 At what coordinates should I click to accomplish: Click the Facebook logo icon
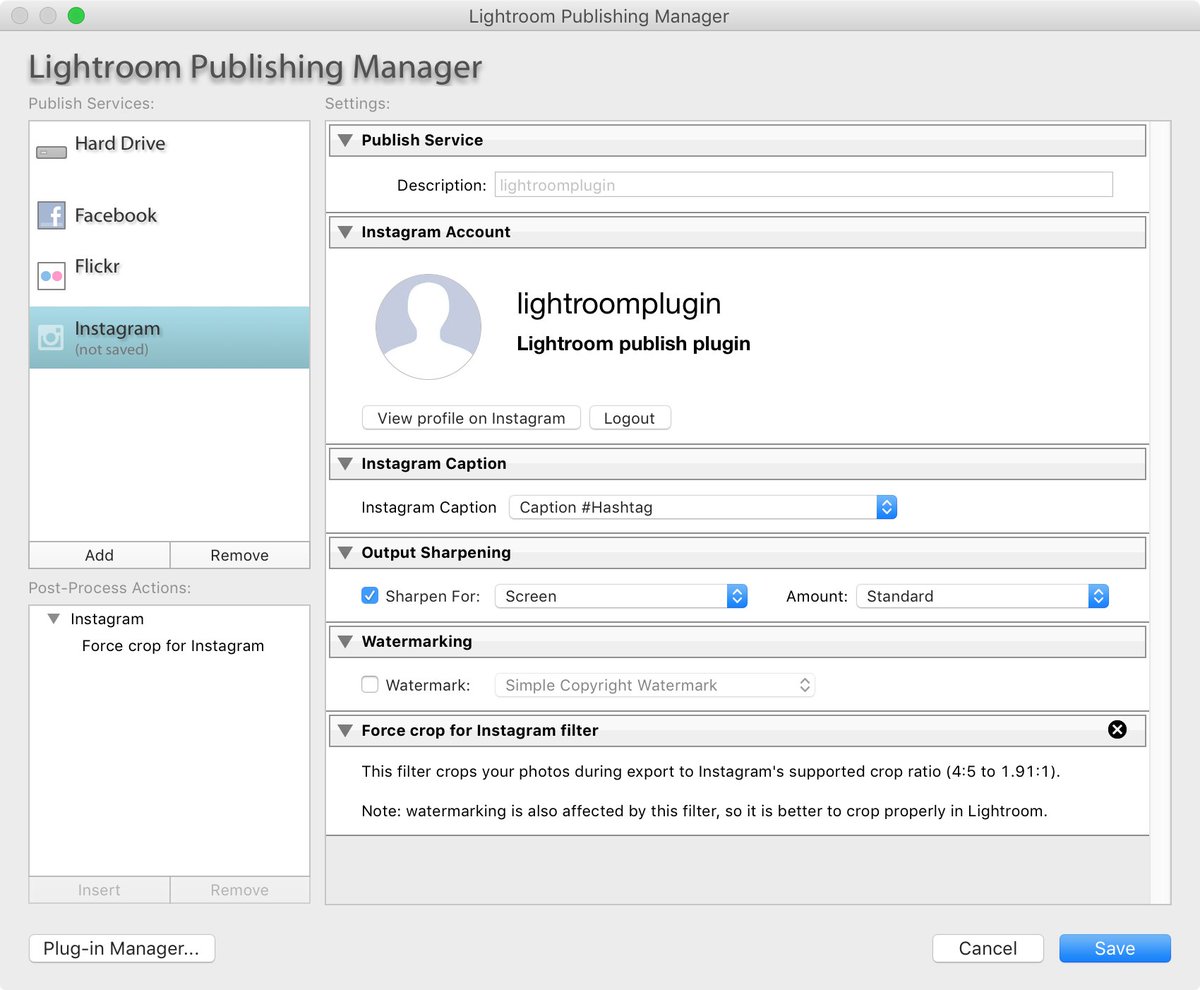coord(51,215)
